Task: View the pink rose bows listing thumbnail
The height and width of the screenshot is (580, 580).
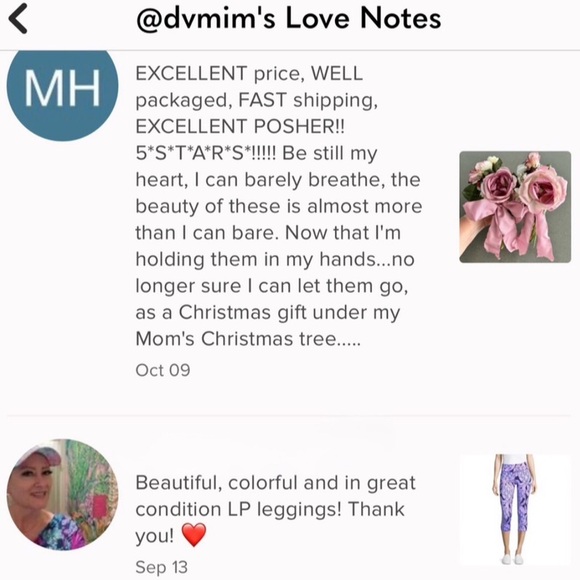Action: (515, 207)
